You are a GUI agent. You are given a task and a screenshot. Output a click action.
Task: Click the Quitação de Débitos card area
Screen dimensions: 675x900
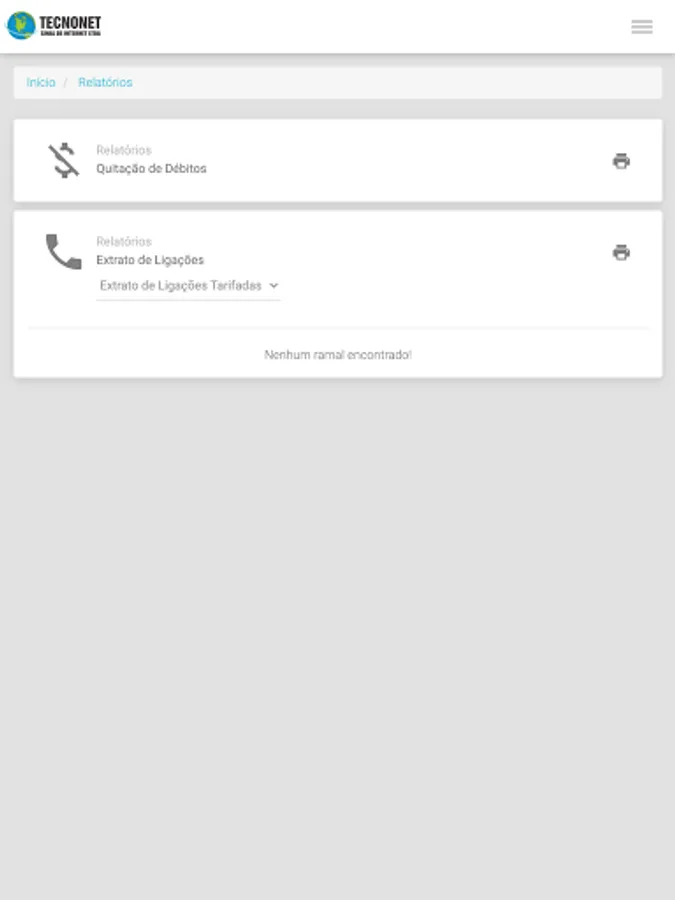point(338,161)
